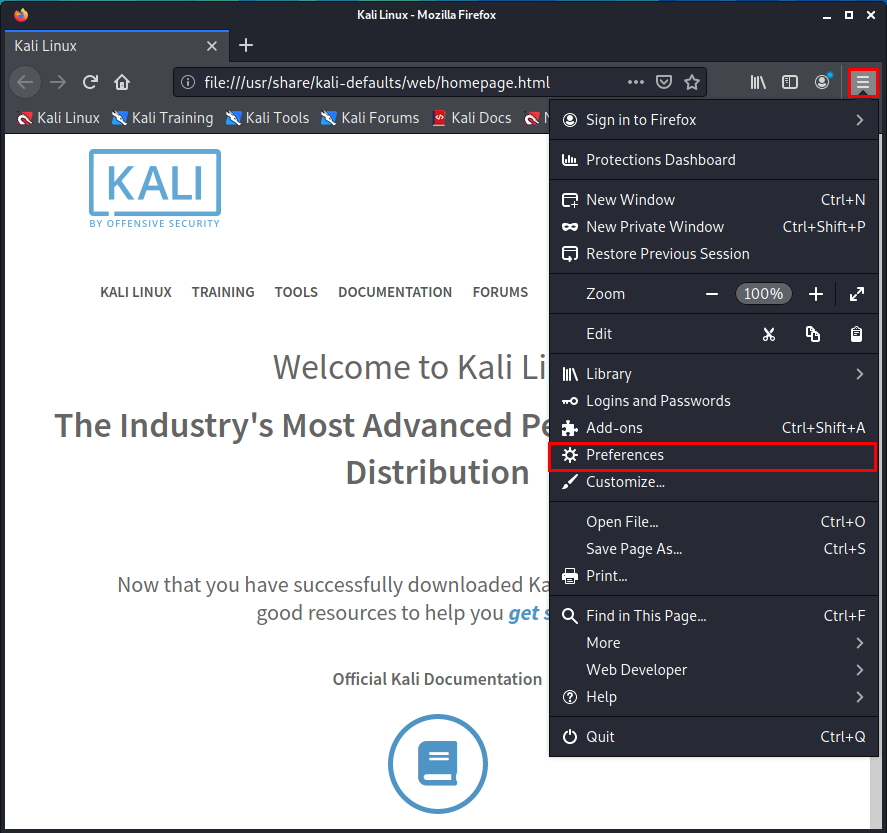Screen dimensions: 887x833
Task: Choose Open File... menu item
Action: pos(713,522)
